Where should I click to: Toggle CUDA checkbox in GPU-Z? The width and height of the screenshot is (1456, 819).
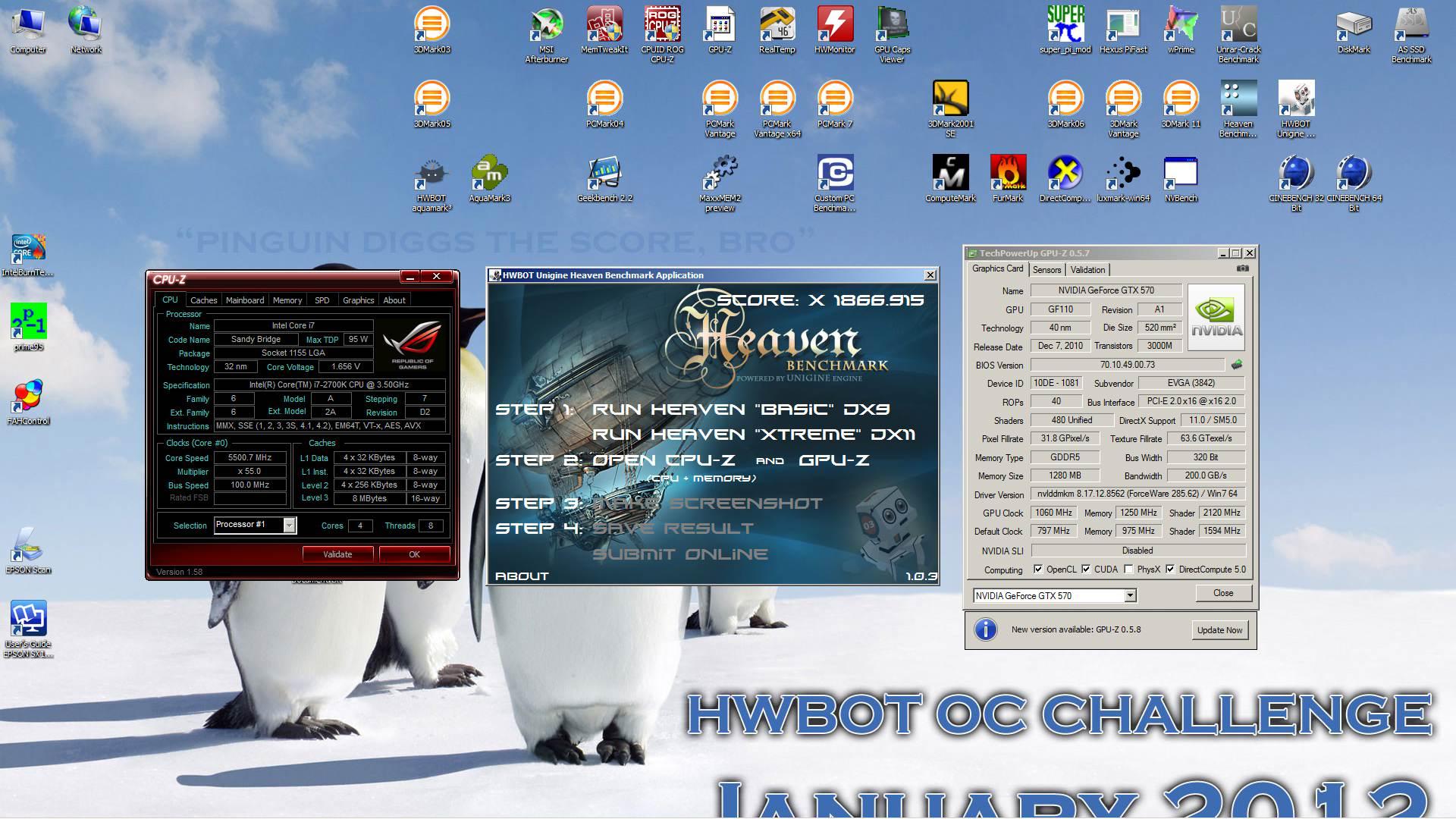(1086, 570)
